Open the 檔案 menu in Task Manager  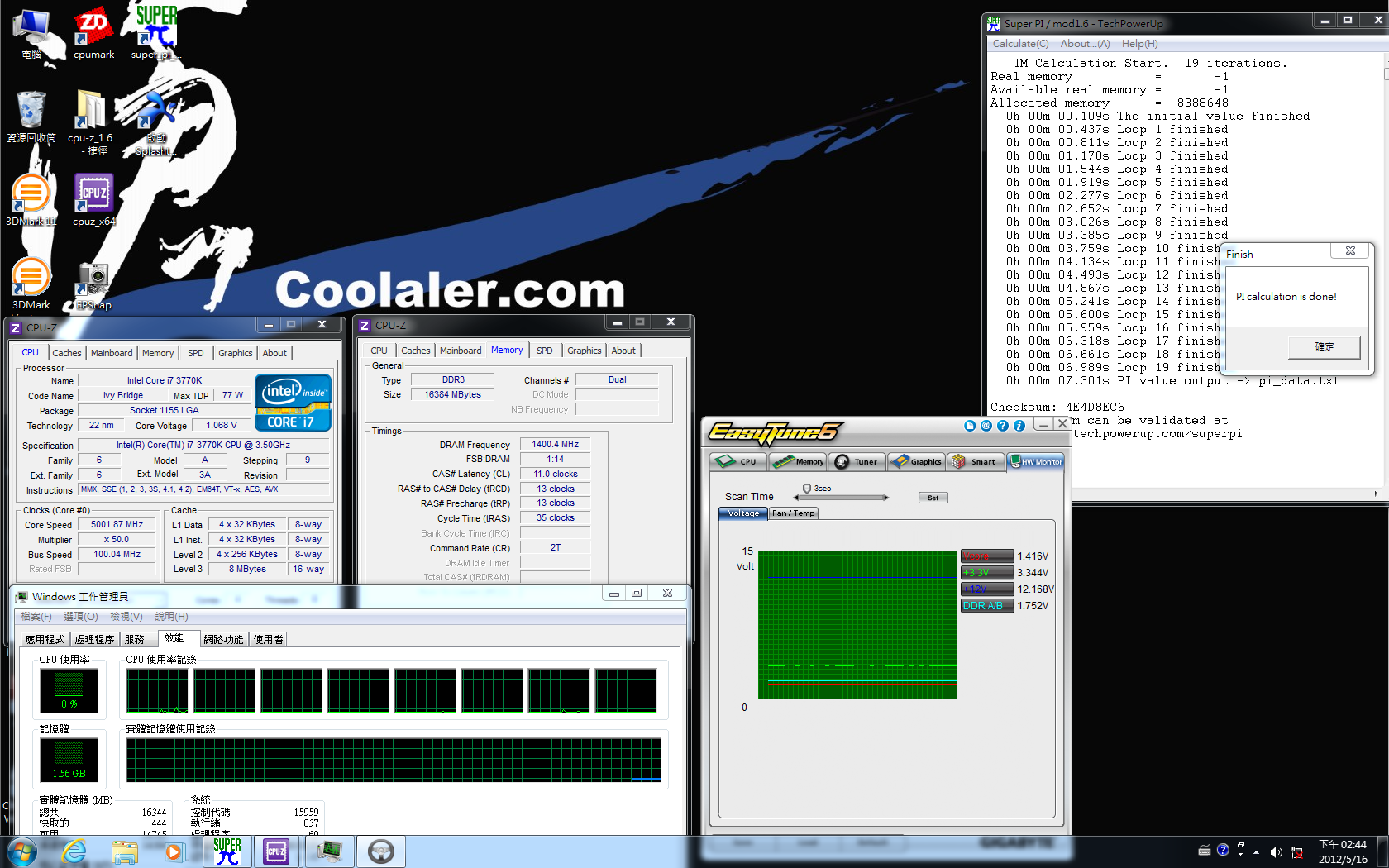(x=36, y=617)
